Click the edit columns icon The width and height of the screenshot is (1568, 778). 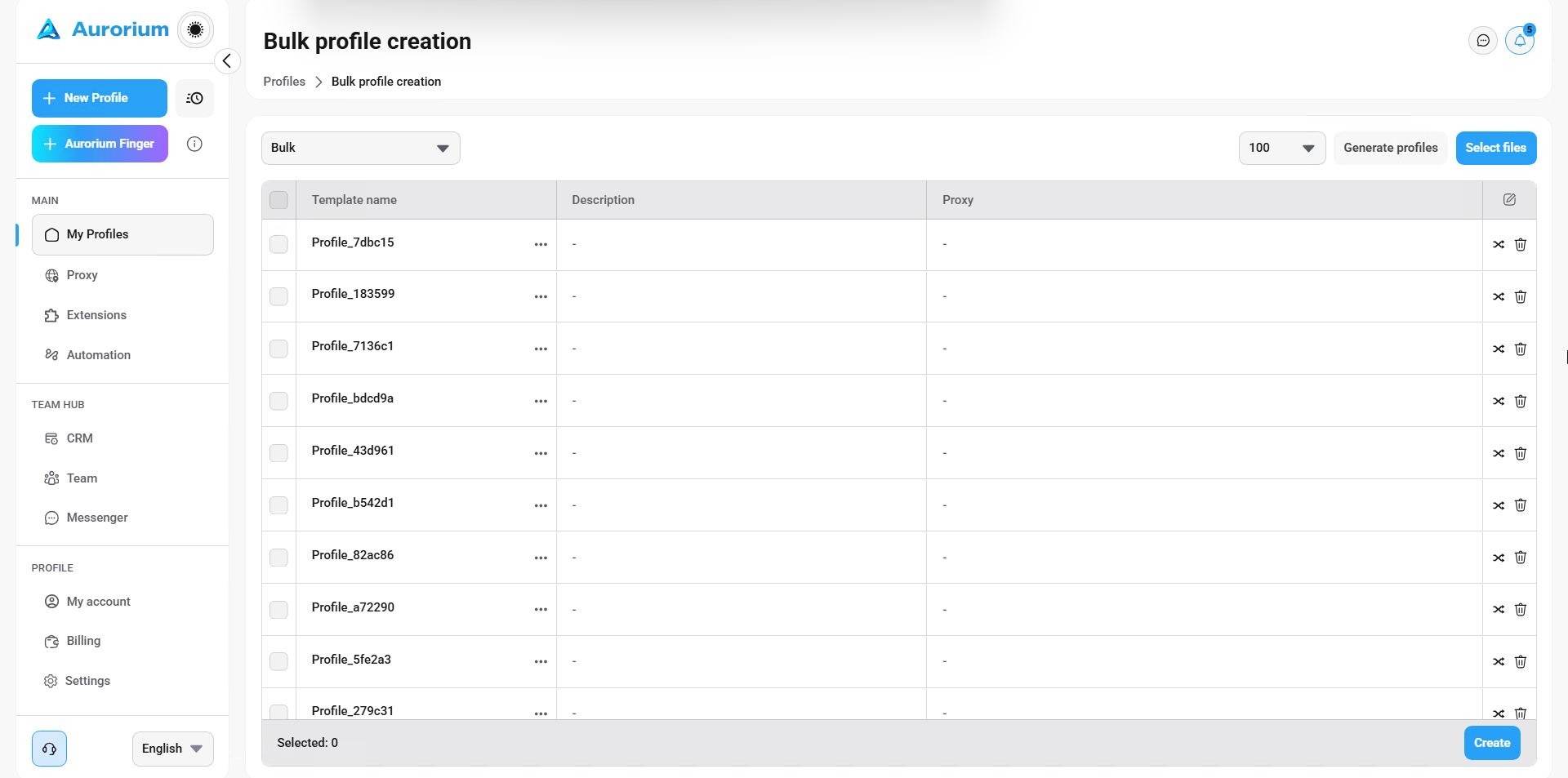click(1509, 200)
